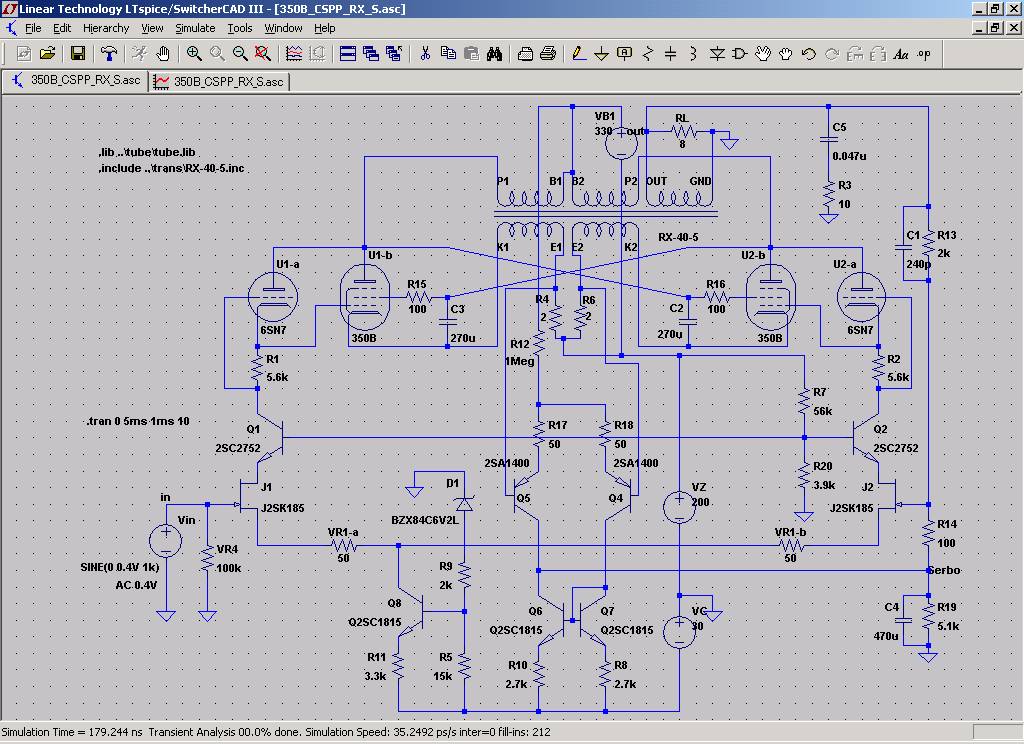This screenshot has height=744, width=1024.
Task: Open the Hierarchy menu
Action: (106, 28)
